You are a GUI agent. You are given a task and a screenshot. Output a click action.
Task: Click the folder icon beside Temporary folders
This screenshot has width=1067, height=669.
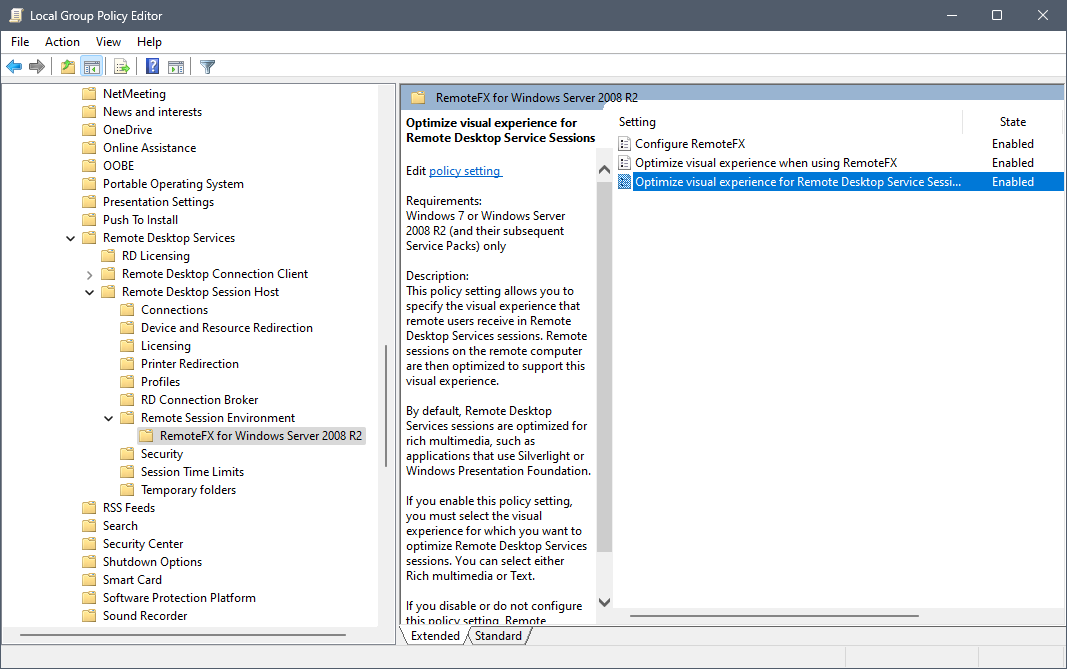coord(127,490)
